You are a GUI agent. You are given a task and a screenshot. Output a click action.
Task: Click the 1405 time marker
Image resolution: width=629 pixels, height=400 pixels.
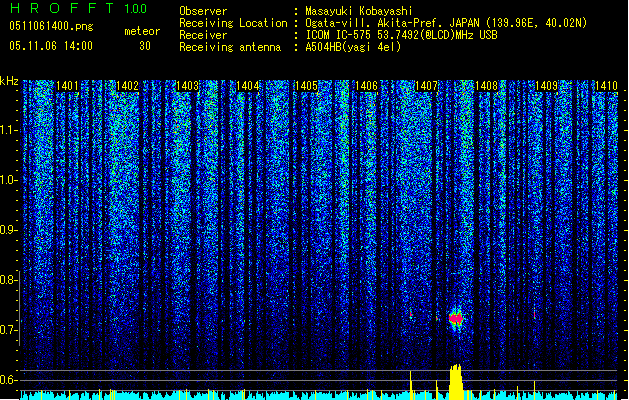306,86
